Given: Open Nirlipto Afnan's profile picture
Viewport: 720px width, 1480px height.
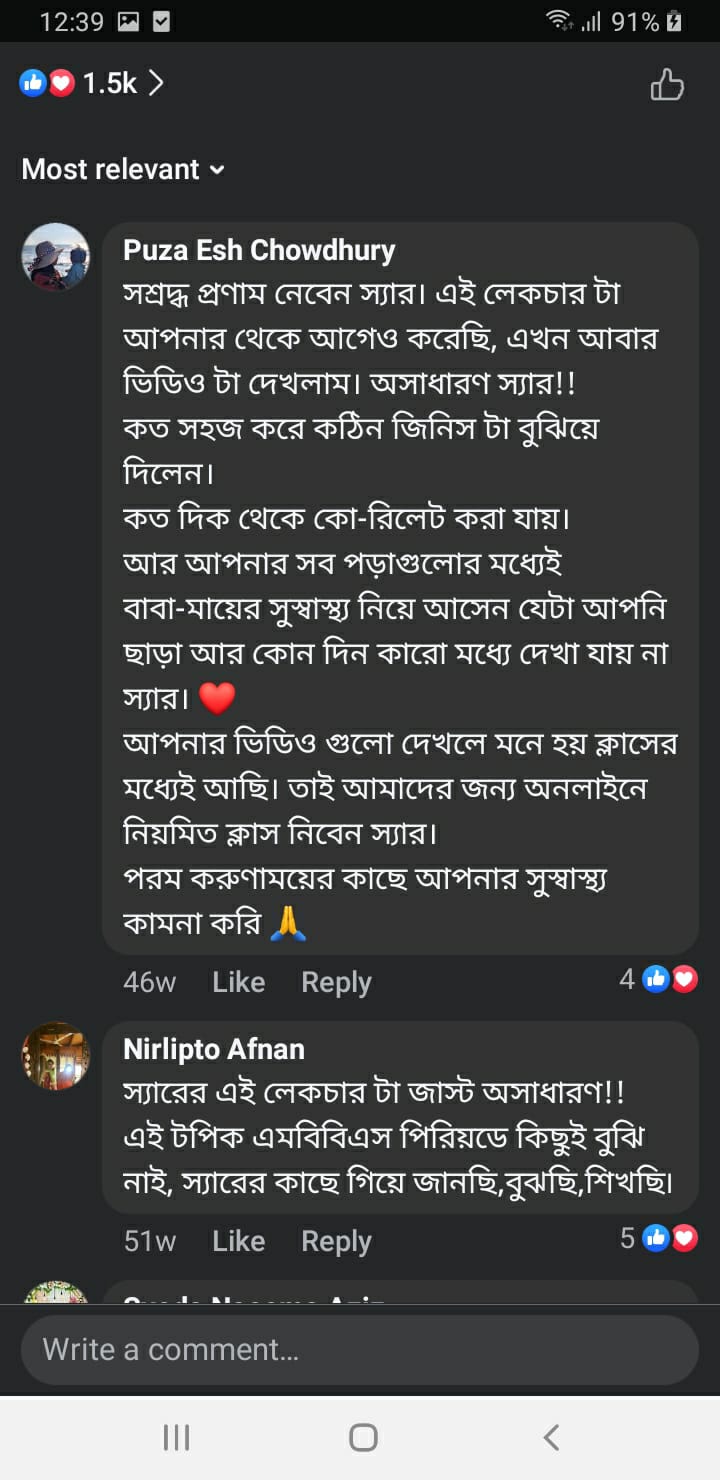Looking at the screenshot, I should (x=56, y=1056).
